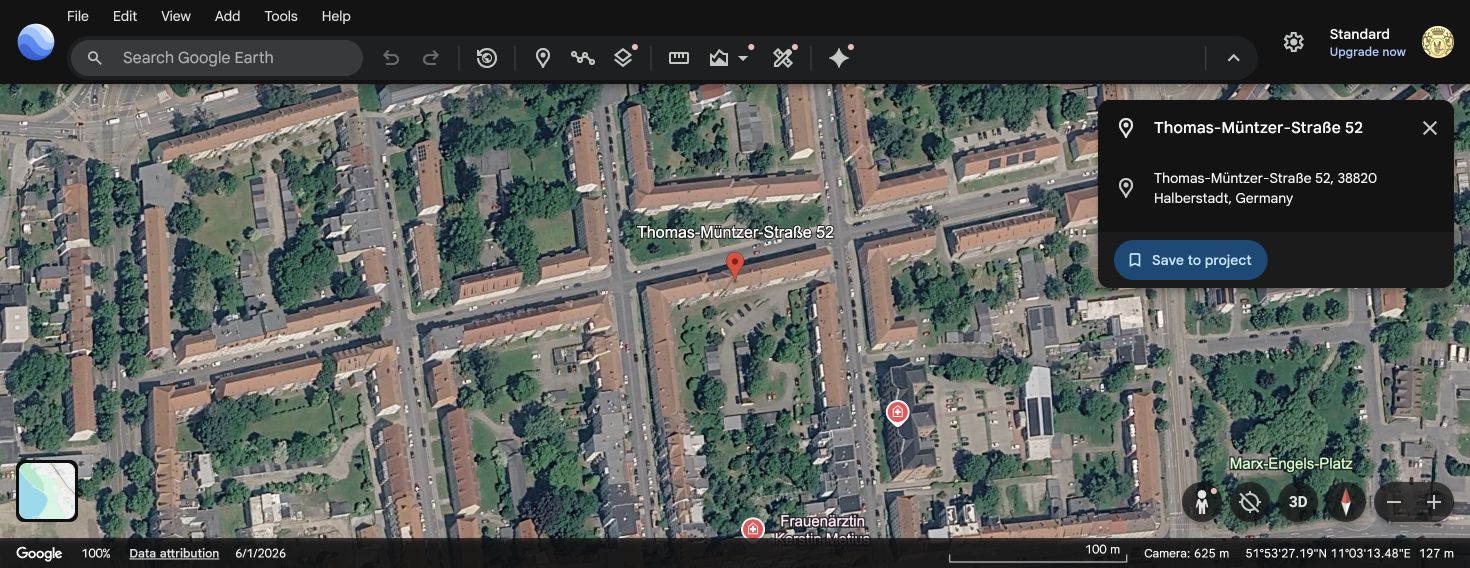Expand the dropdown arrow beside mountain icon
Image resolution: width=1470 pixels, height=568 pixels.
click(743, 58)
